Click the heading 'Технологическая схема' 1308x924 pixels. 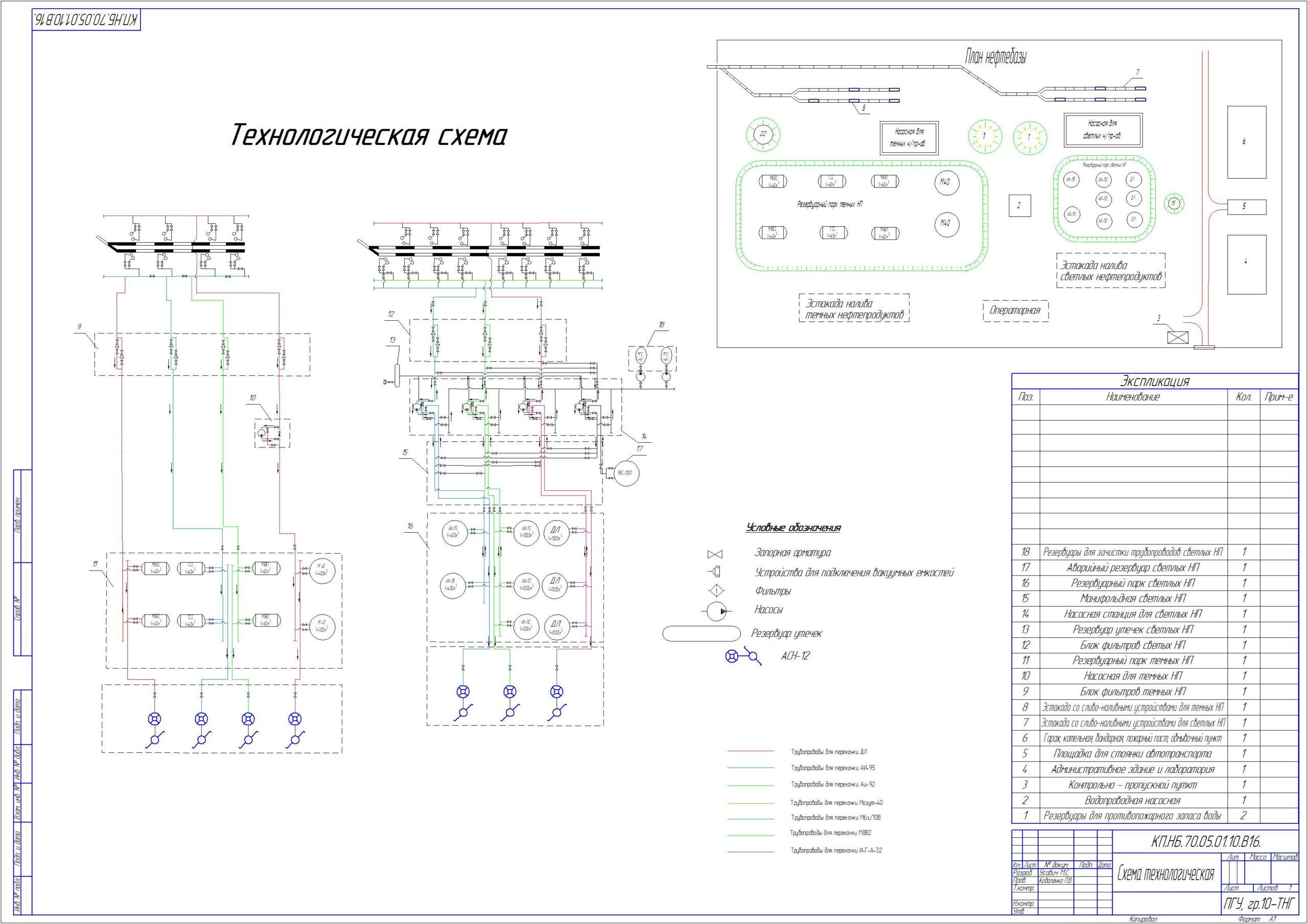pyautogui.click(x=368, y=135)
